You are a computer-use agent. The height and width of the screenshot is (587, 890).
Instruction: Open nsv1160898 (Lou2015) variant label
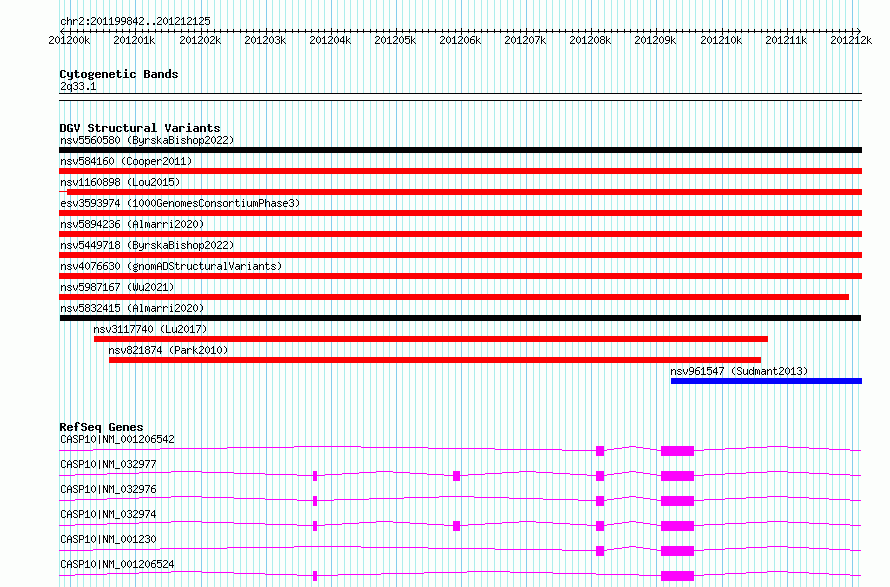[x=120, y=182]
